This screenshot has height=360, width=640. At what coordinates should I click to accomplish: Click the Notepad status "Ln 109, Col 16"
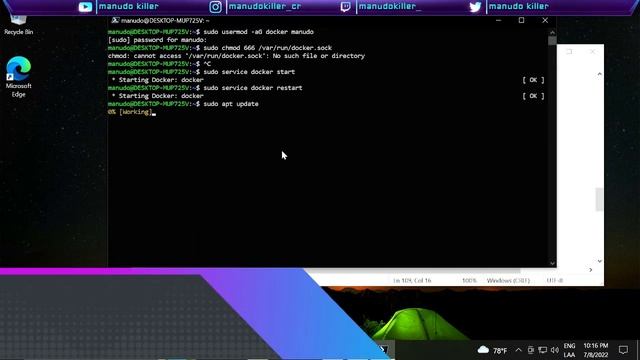pyautogui.click(x=412, y=280)
